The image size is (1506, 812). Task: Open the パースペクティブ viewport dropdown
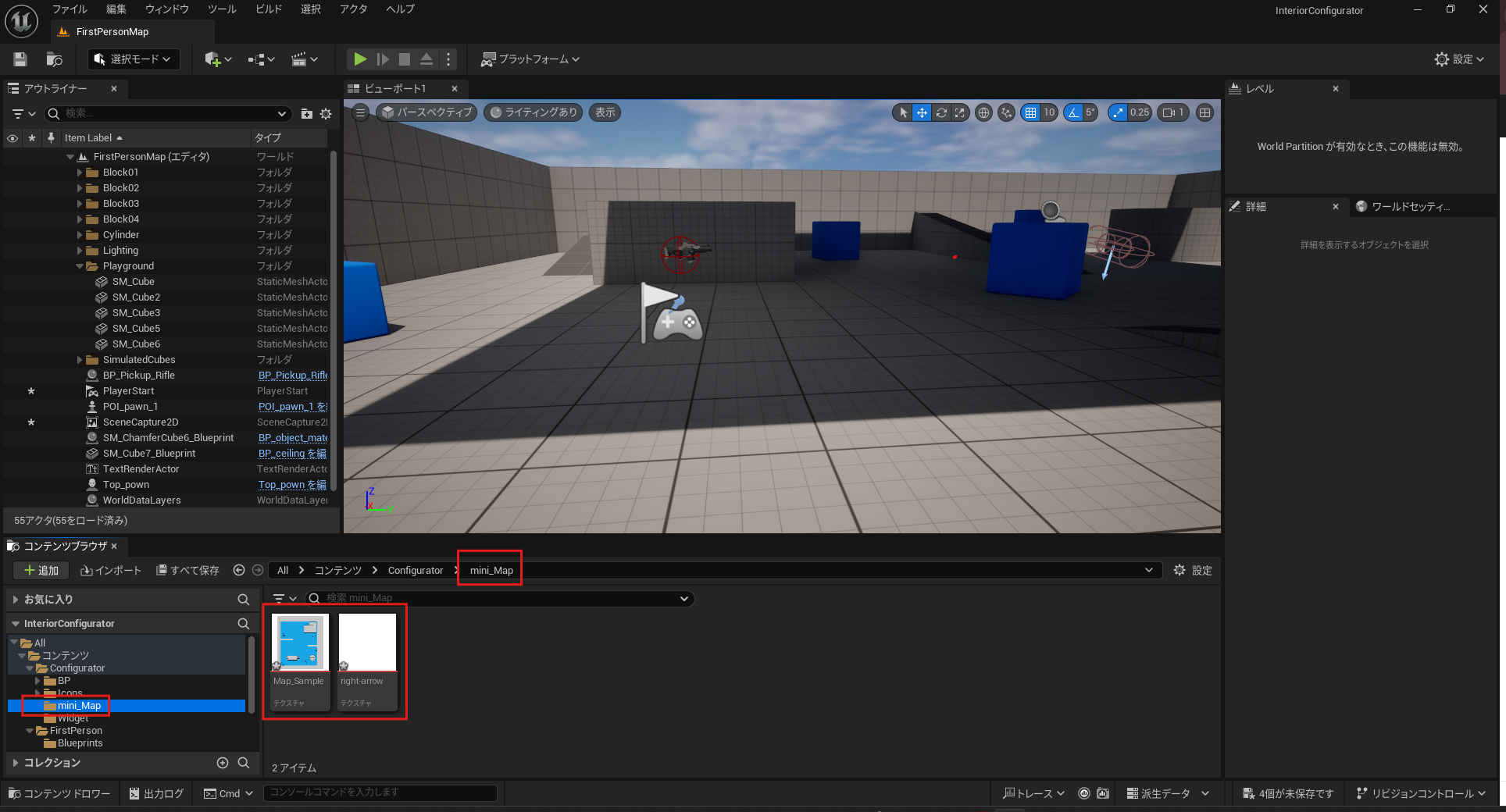tap(426, 112)
